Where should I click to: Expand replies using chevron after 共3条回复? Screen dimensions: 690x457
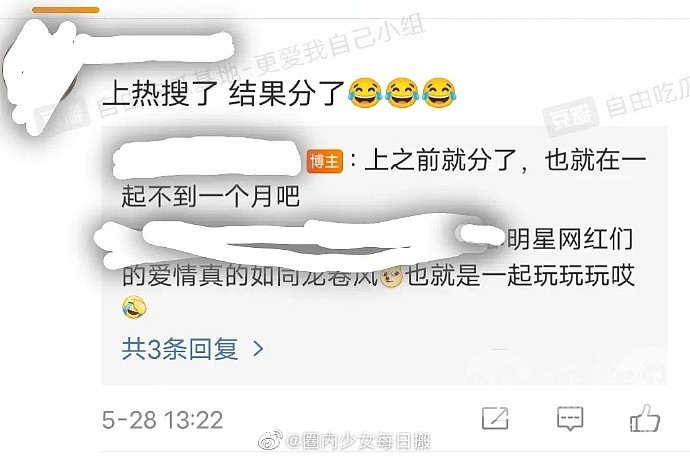click(258, 349)
